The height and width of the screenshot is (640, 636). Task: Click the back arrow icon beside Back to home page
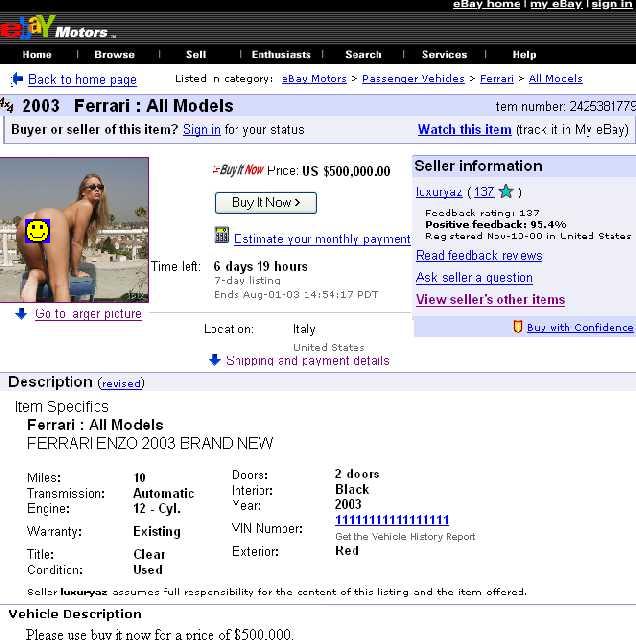(17, 79)
